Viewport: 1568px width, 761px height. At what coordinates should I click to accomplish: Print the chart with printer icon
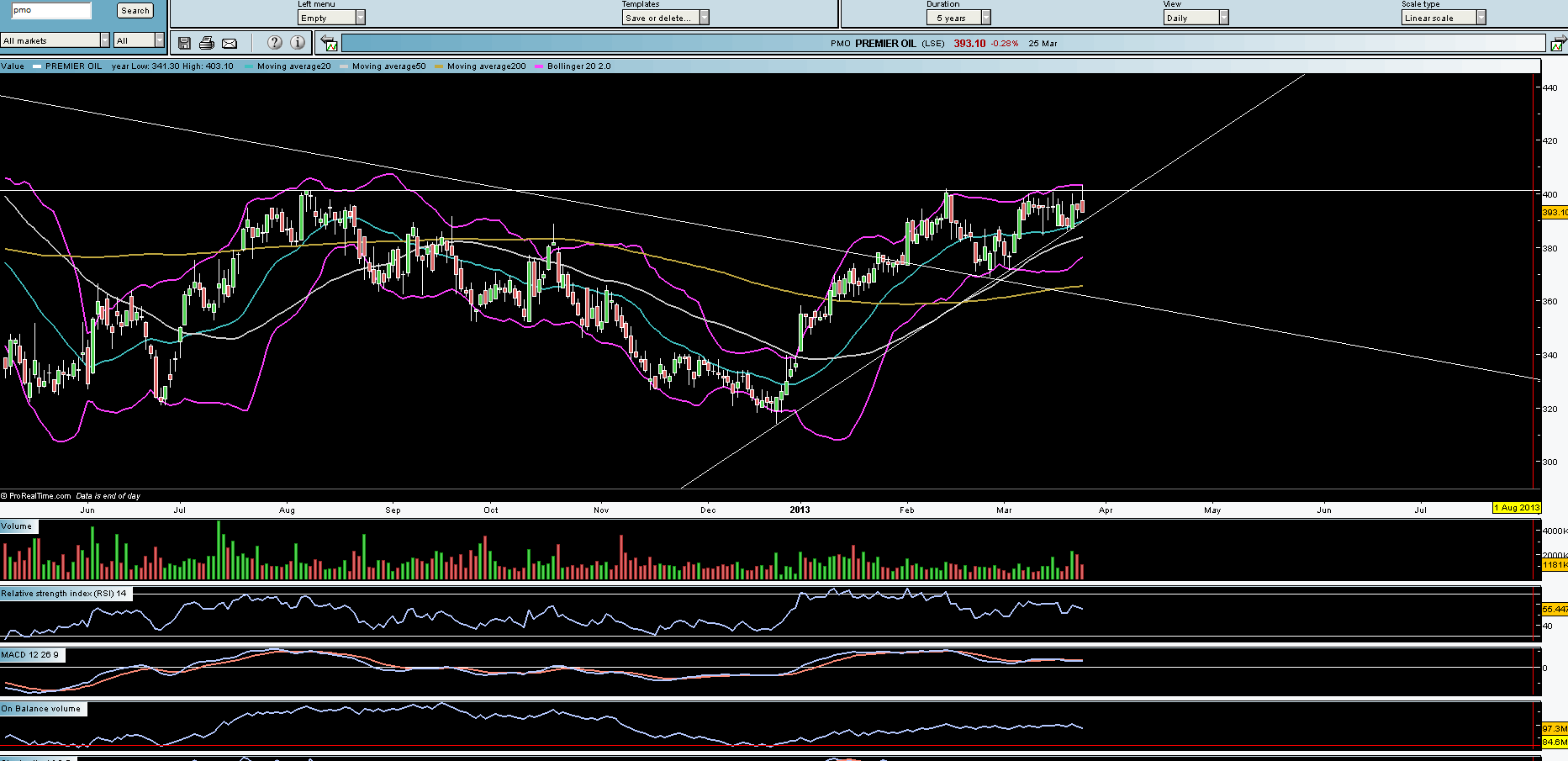(x=207, y=43)
